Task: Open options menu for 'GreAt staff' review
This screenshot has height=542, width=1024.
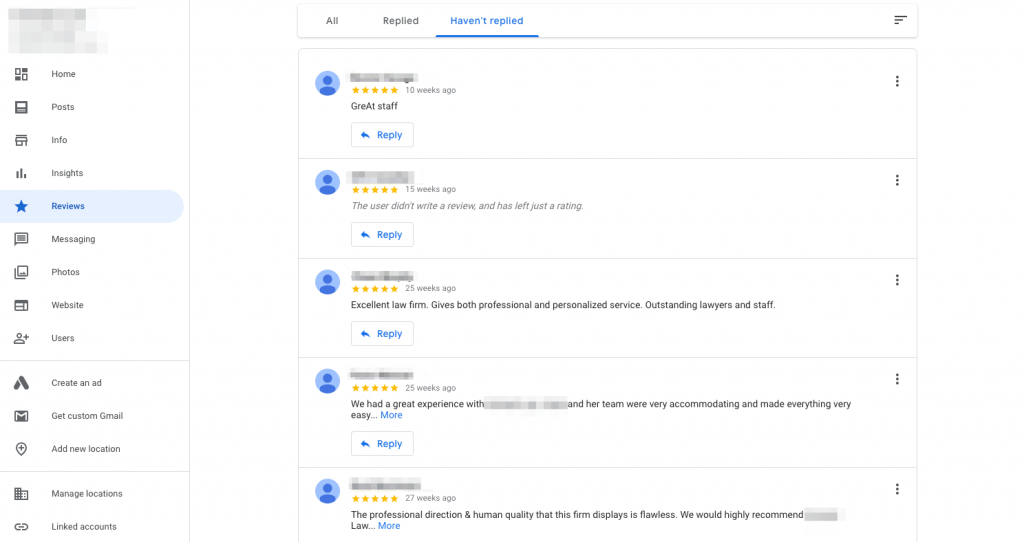Action: (897, 81)
